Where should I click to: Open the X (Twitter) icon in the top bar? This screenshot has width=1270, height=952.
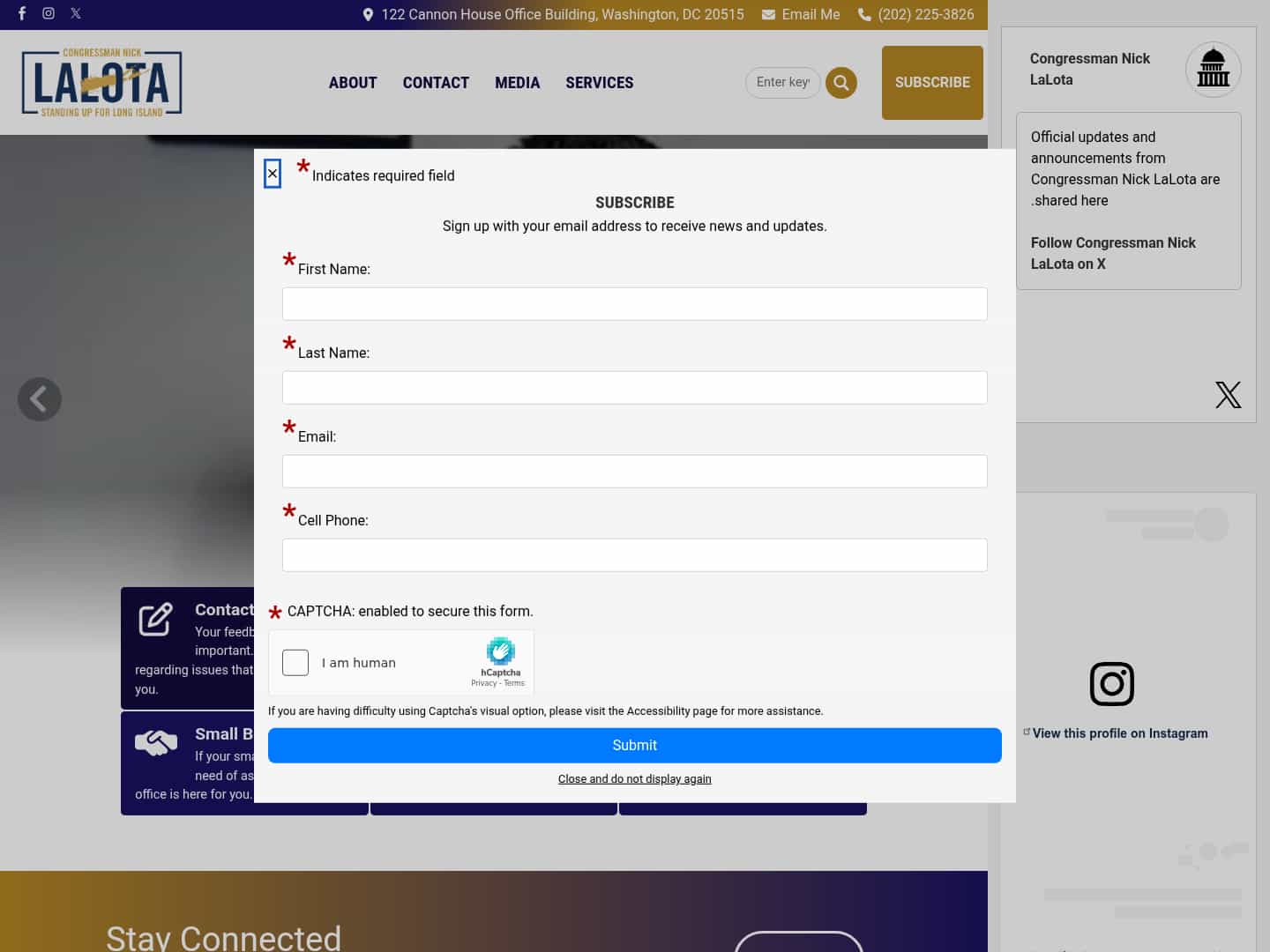click(x=76, y=14)
